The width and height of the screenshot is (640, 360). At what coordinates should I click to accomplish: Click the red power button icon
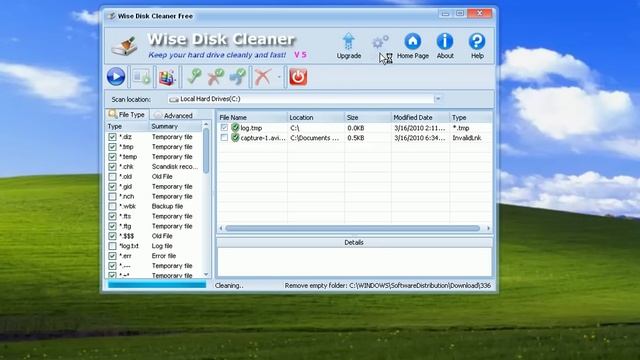coord(298,77)
